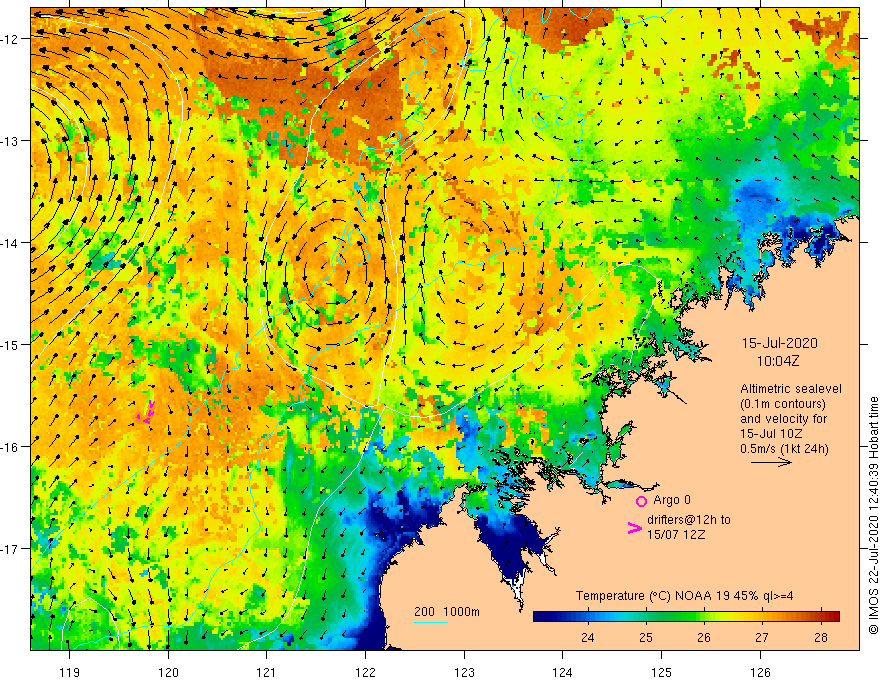Image resolution: width=880 pixels, height=680 pixels.
Task: Click the magenta drifter arrowhead in the legend
Action: (634, 528)
